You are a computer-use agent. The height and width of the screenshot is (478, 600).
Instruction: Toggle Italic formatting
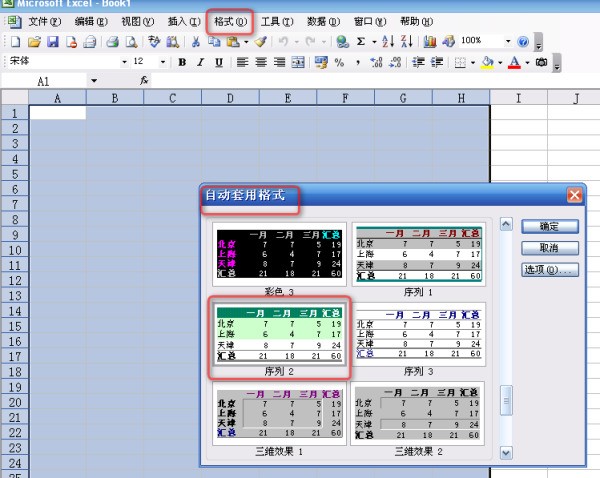tap(201, 62)
